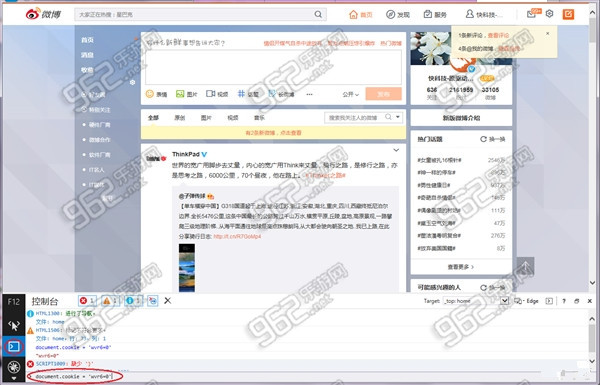Select the DOM Explorer element picker icon
The height and width of the screenshot is (385, 600).
14,326
